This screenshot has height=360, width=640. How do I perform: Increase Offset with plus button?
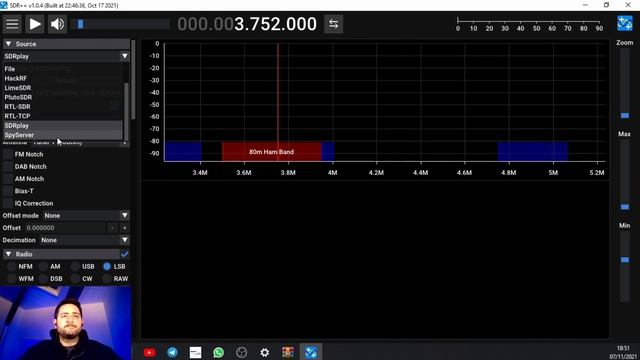point(124,228)
